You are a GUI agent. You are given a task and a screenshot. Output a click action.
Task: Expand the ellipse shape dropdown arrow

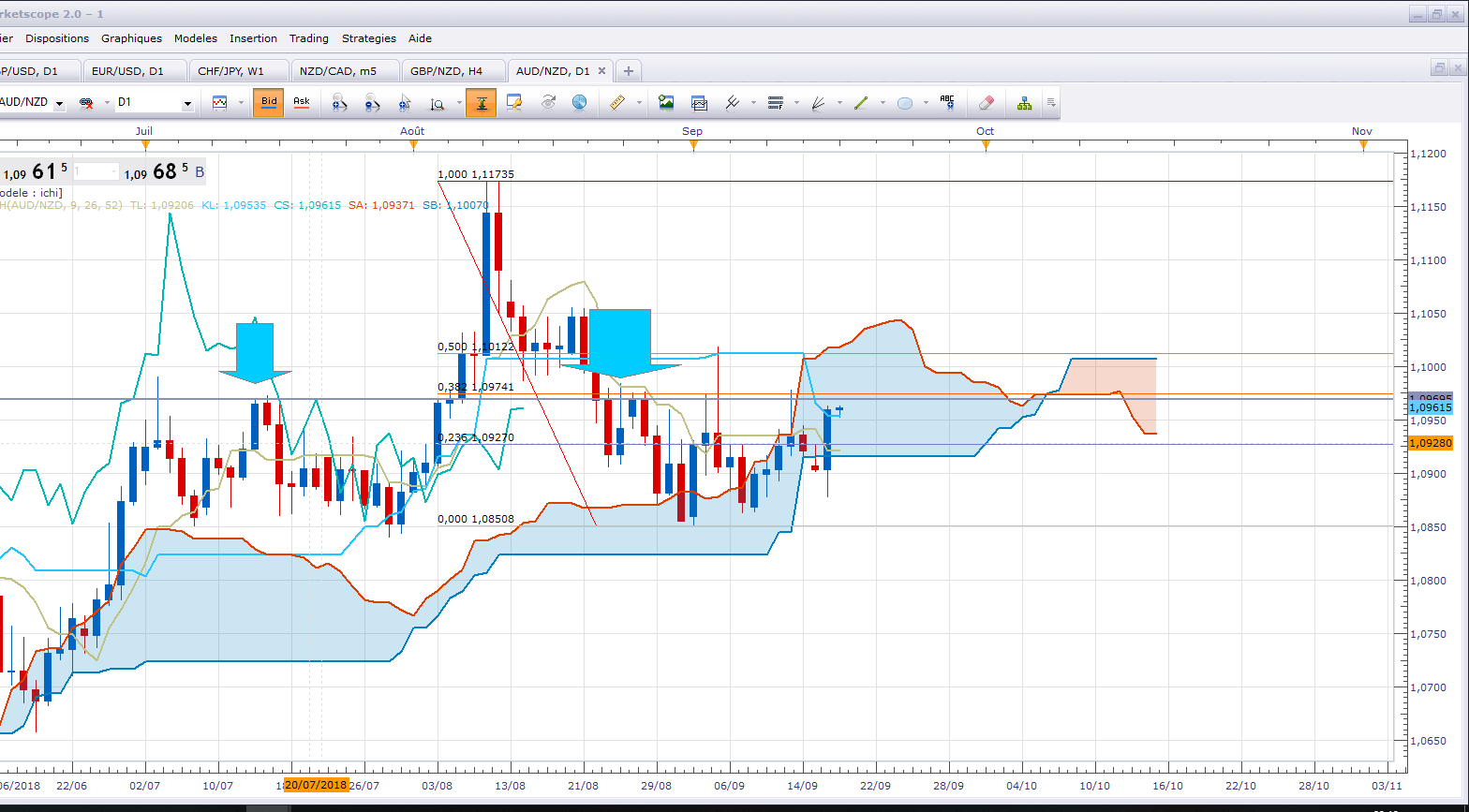(x=926, y=103)
